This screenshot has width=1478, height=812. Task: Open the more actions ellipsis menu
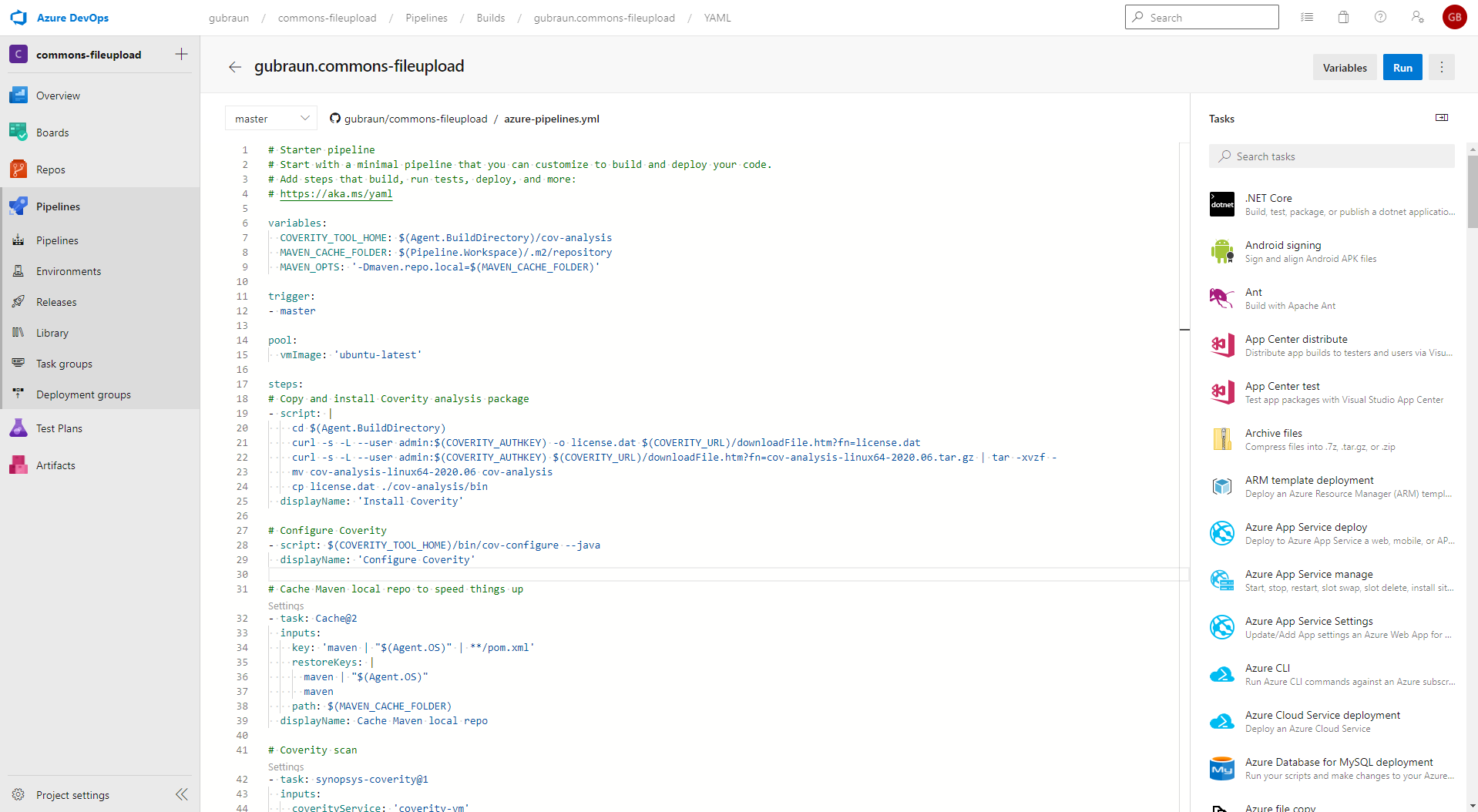(x=1441, y=67)
